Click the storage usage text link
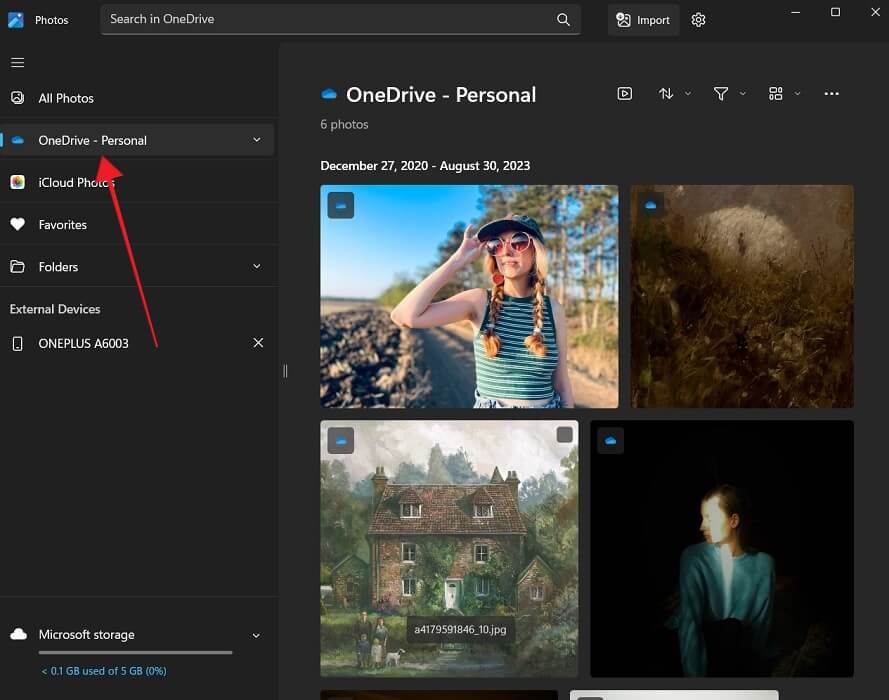The height and width of the screenshot is (700, 889). 103,671
